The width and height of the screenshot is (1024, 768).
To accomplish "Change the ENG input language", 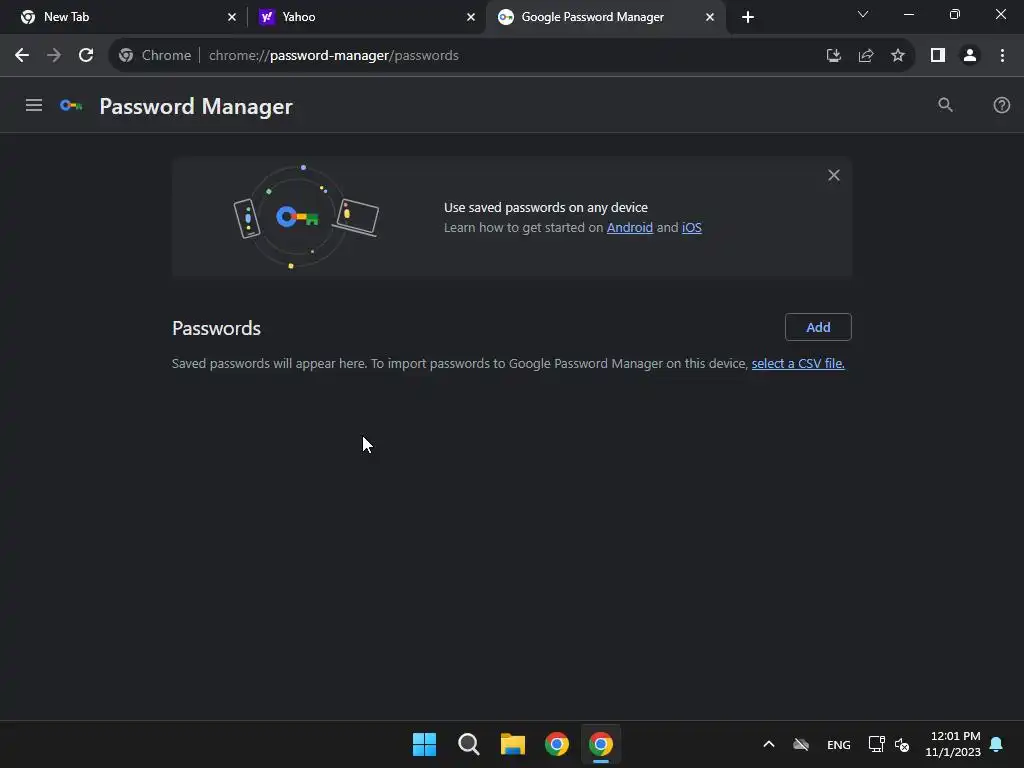I will click(x=839, y=744).
